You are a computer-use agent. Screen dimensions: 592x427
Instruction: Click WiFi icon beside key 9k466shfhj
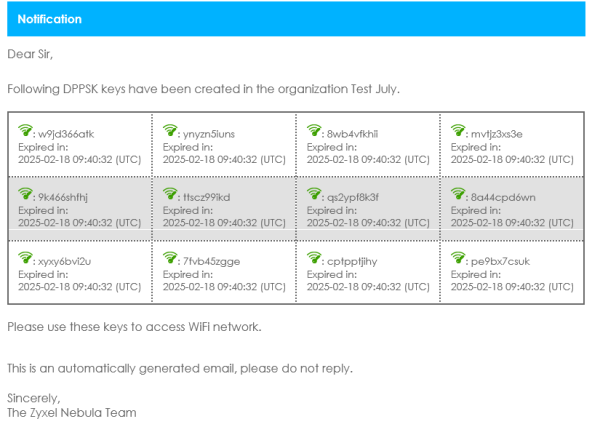coord(25,194)
